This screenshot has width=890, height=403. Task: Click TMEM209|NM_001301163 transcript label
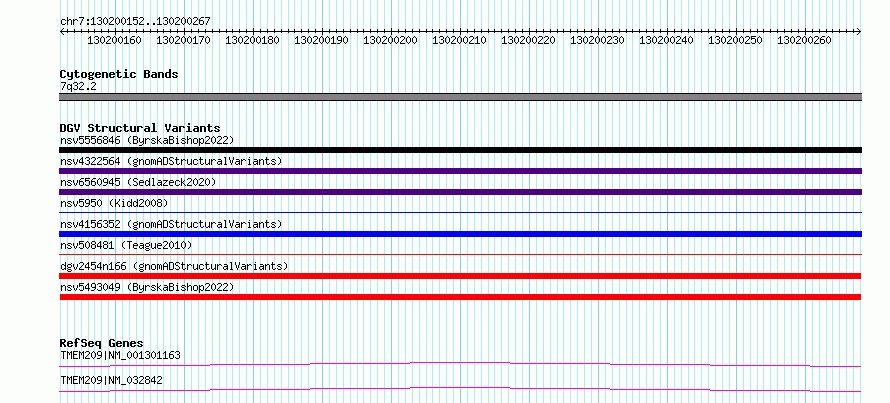click(x=120, y=356)
